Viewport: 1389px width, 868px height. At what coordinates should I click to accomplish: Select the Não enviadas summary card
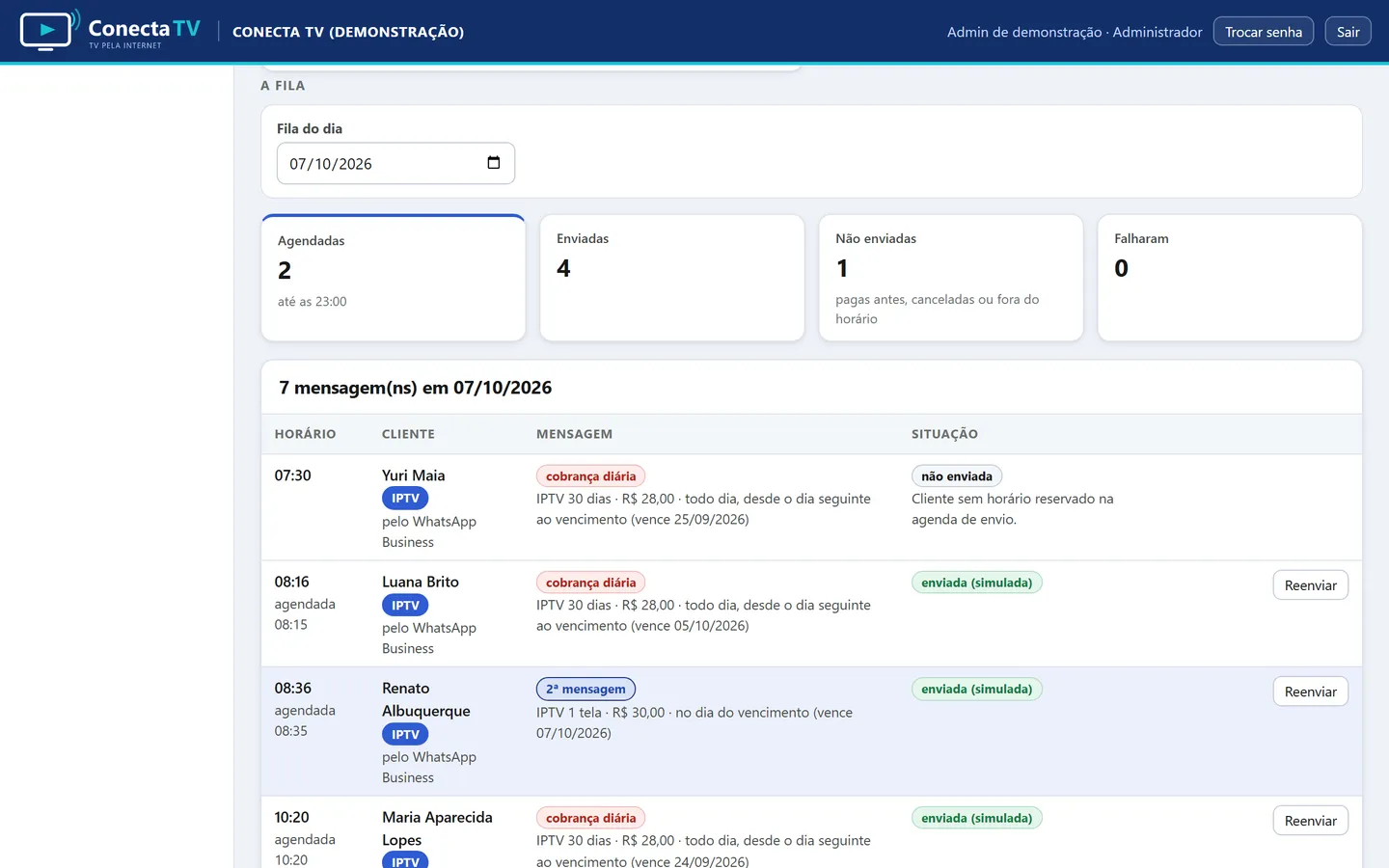(951, 278)
